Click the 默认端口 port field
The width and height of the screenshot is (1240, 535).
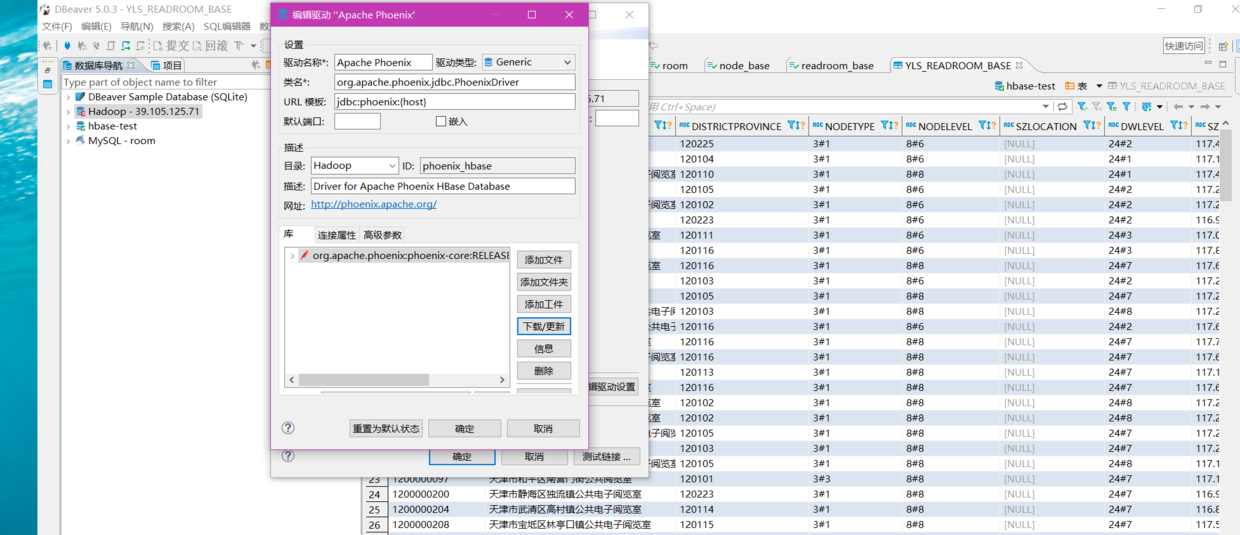click(357, 121)
